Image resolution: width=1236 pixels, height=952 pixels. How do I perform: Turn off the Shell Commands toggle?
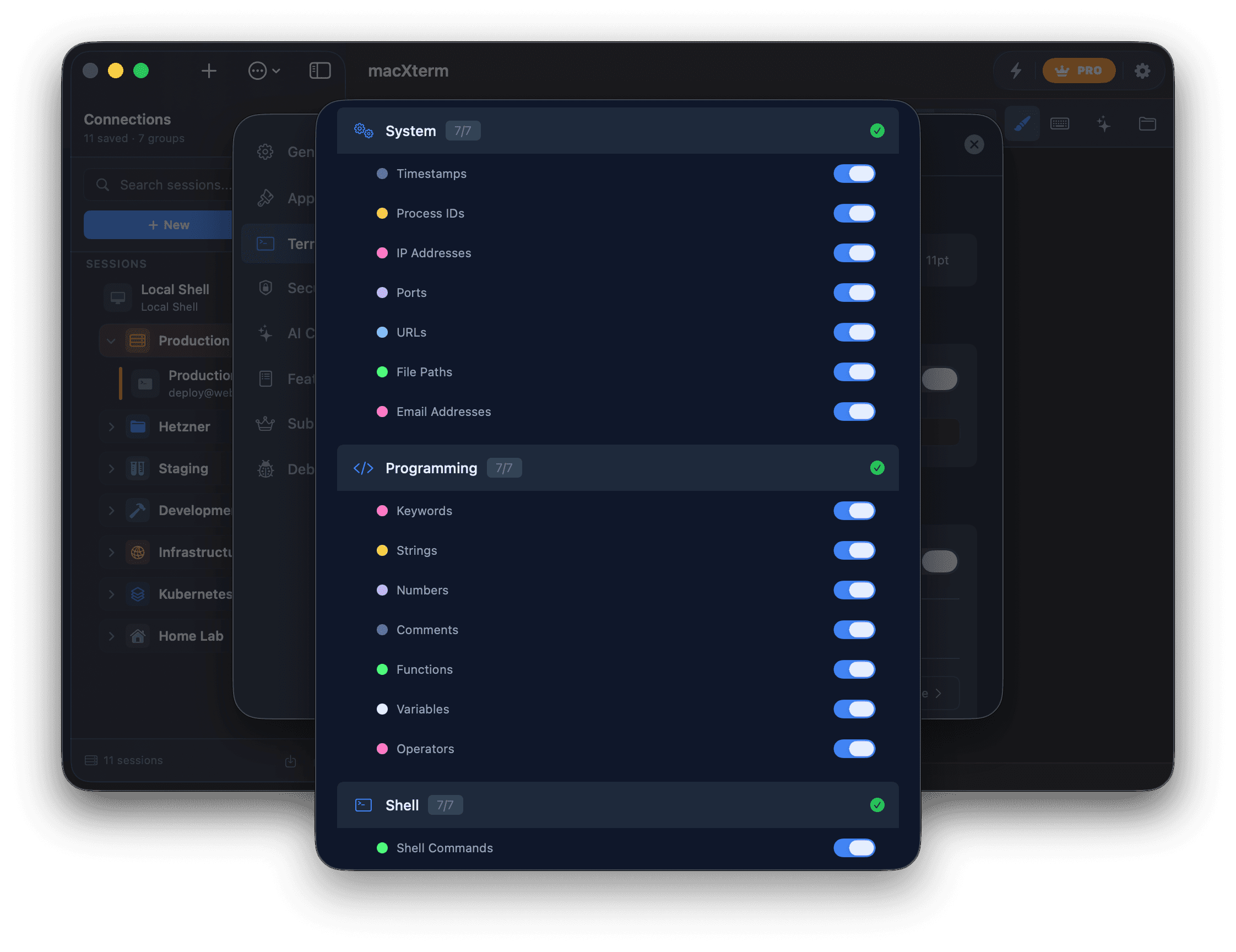point(854,848)
